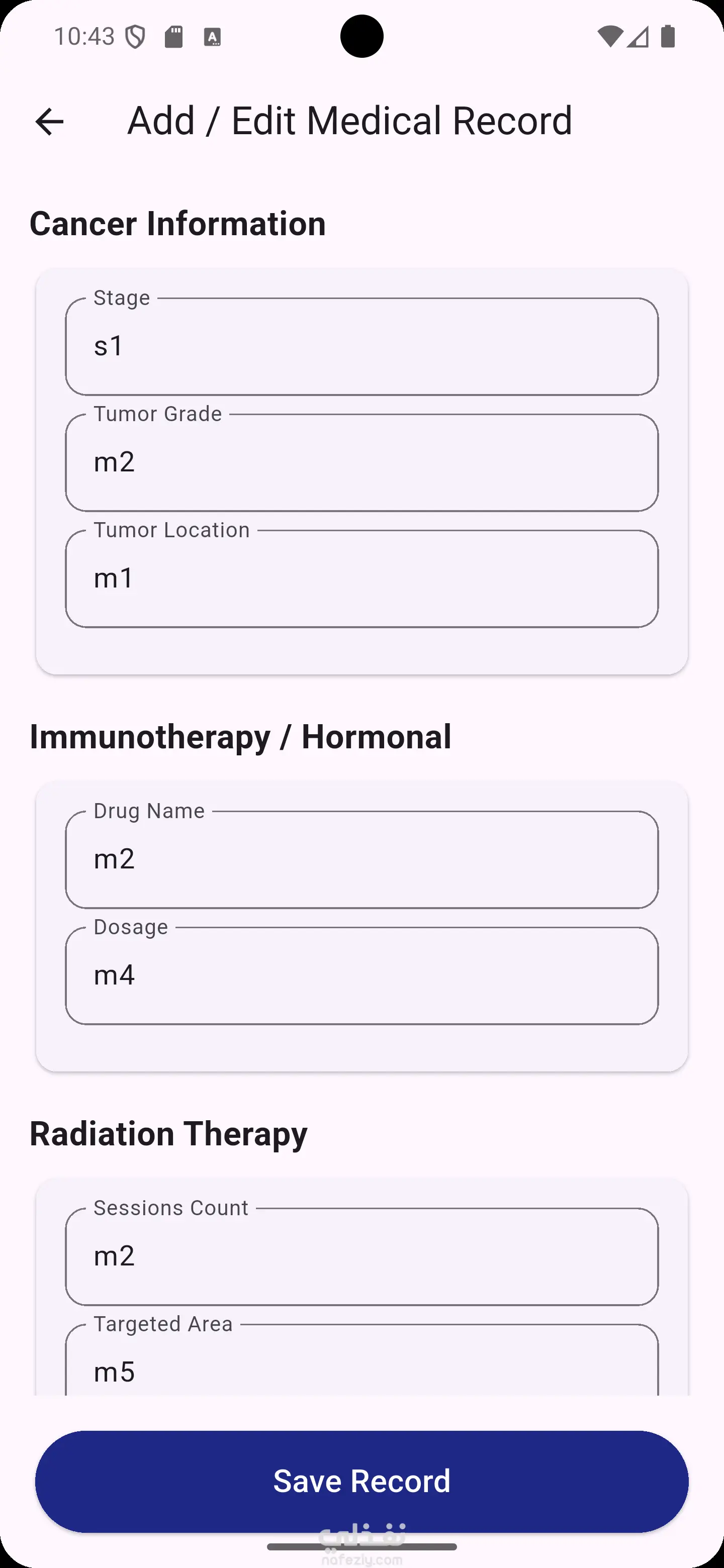Tap the Cancer Information section heading

pos(178,224)
